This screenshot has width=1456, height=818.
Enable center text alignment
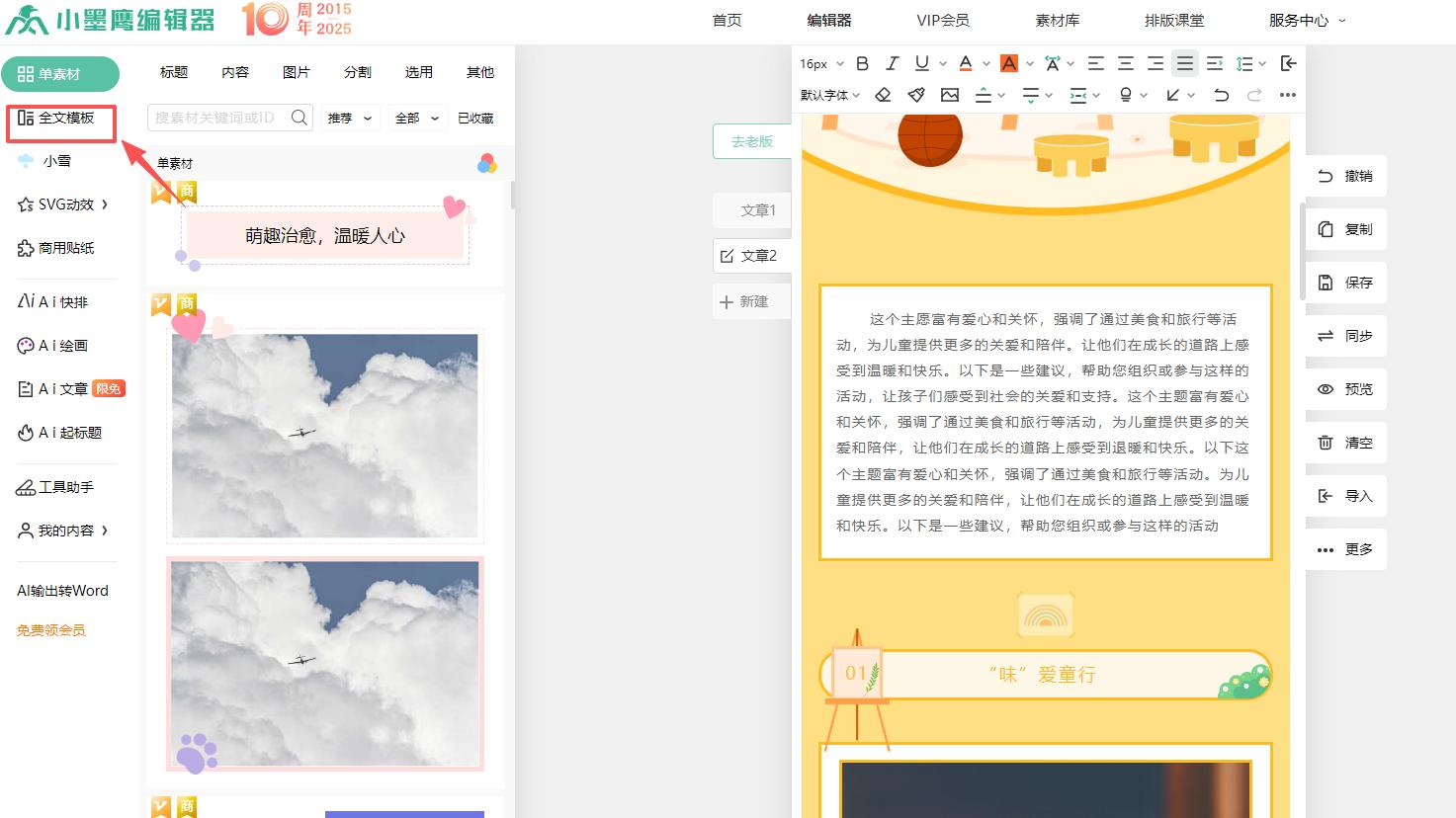pos(1125,63)
